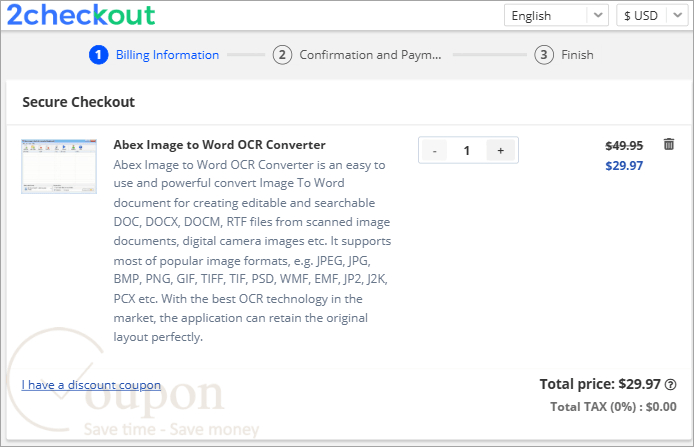
Task: Increase quantity with the plus button
Action: (501, 150)
